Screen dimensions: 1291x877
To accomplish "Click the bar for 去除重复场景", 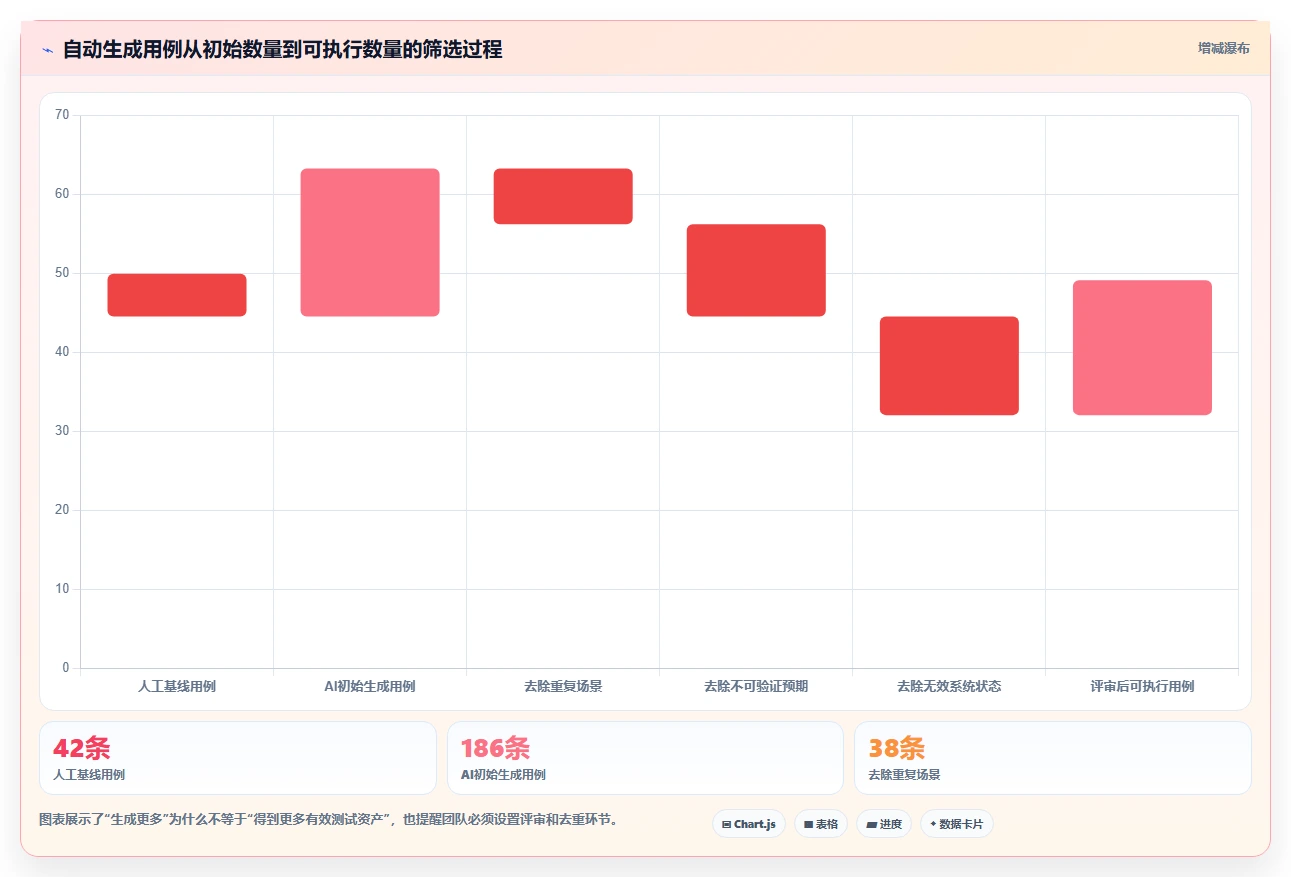I will (563, 196).
